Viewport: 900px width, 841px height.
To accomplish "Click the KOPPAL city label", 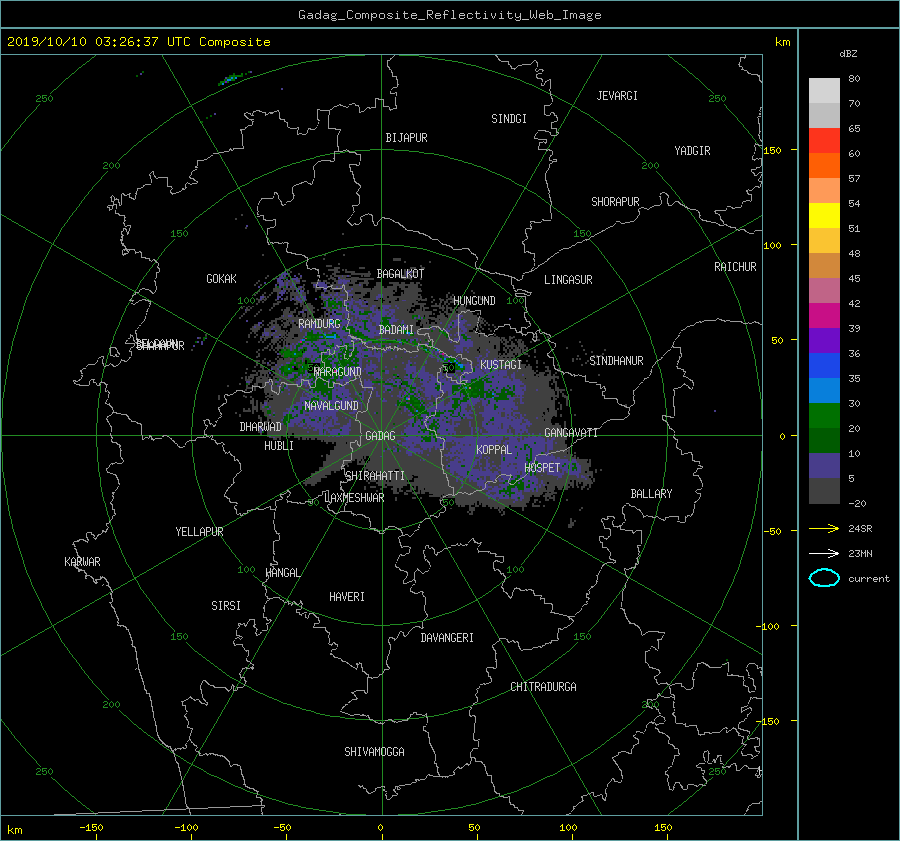I will pos(494,450).
